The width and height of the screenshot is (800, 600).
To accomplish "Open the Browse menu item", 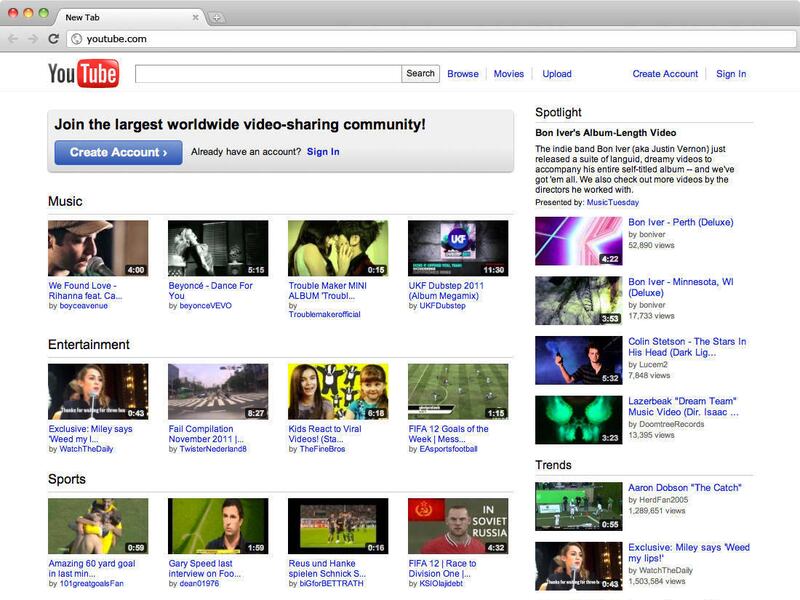I will (x=462, y=74).
